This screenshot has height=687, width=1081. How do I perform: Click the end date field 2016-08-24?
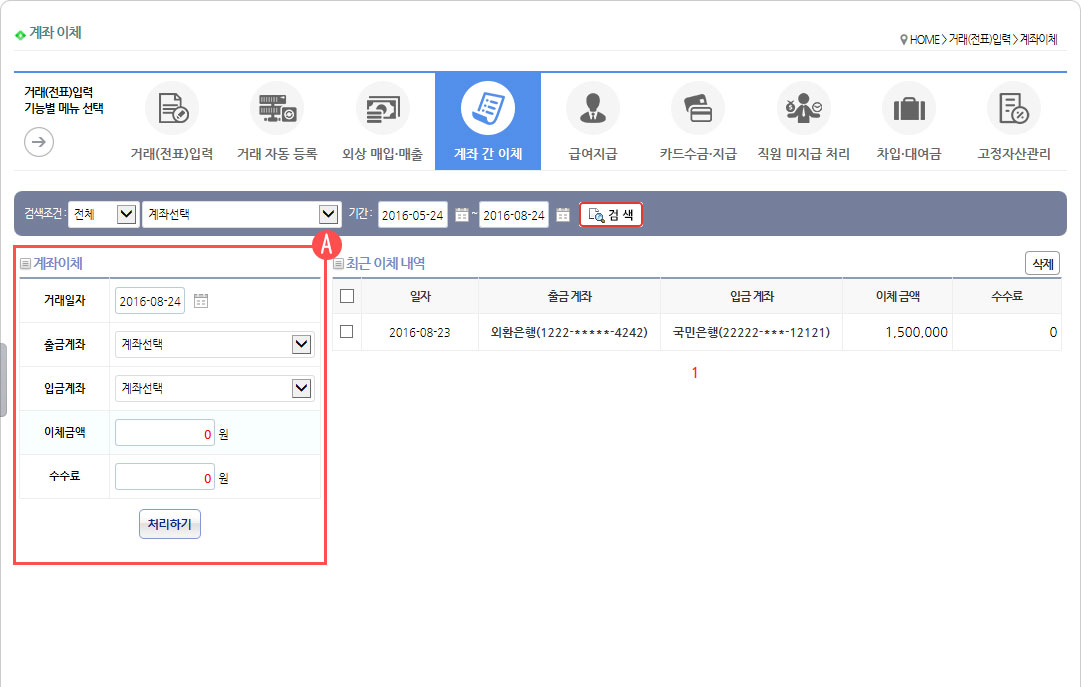[x=514, y=215]
